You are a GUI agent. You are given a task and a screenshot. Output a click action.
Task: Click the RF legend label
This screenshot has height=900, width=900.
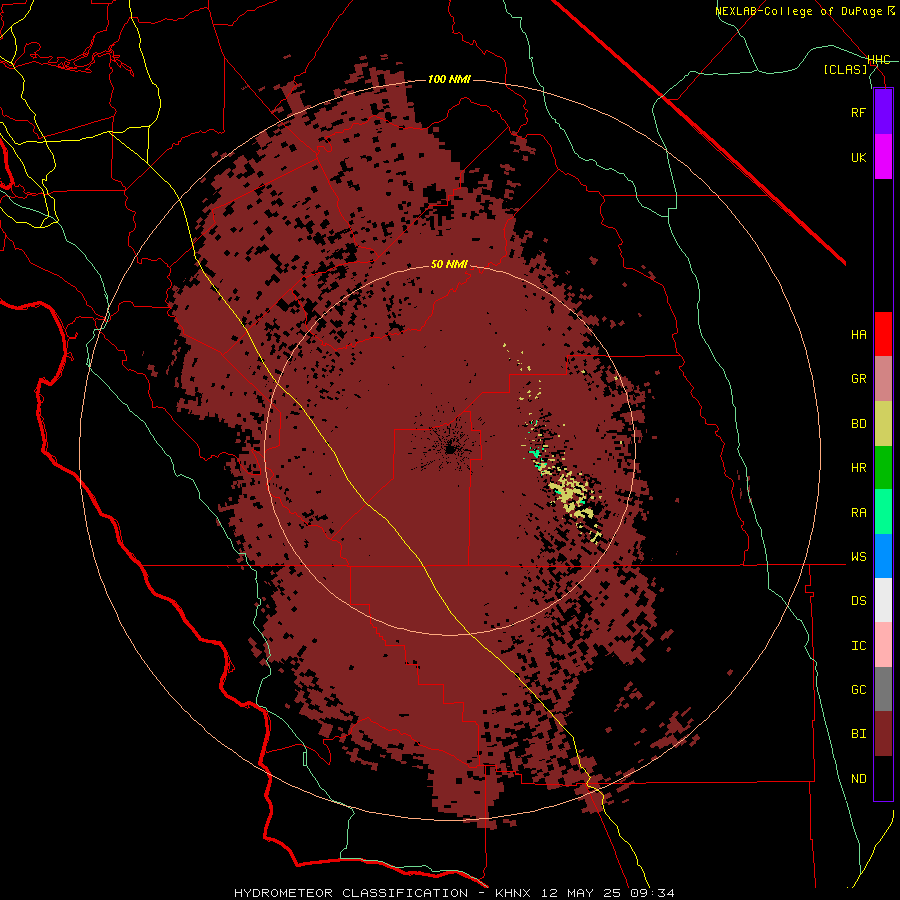coord(858,112)
